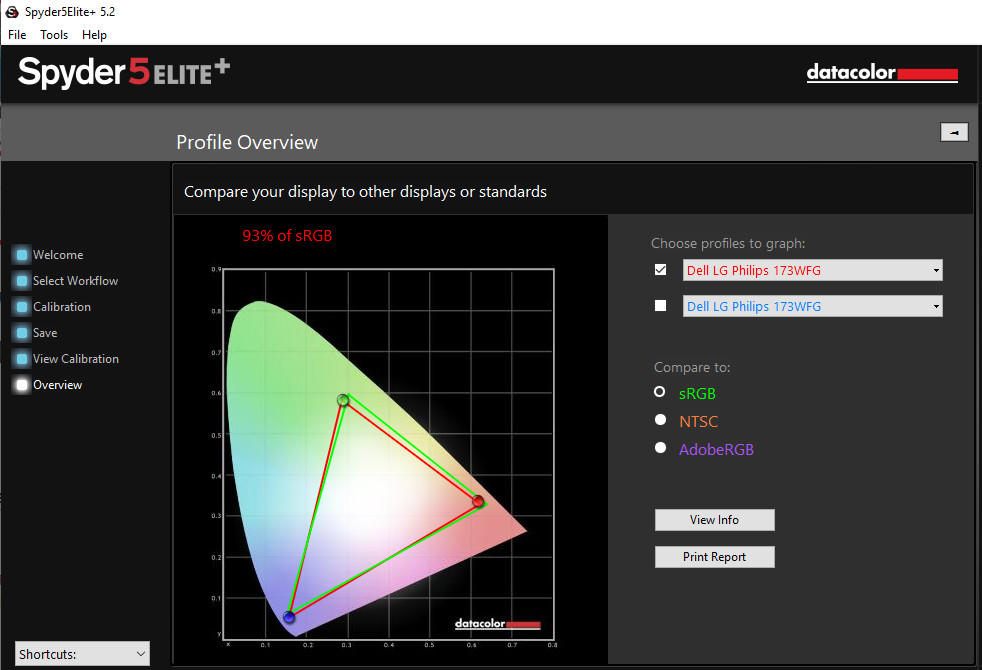
Task: Go to the Save step label
Action: 44,332
